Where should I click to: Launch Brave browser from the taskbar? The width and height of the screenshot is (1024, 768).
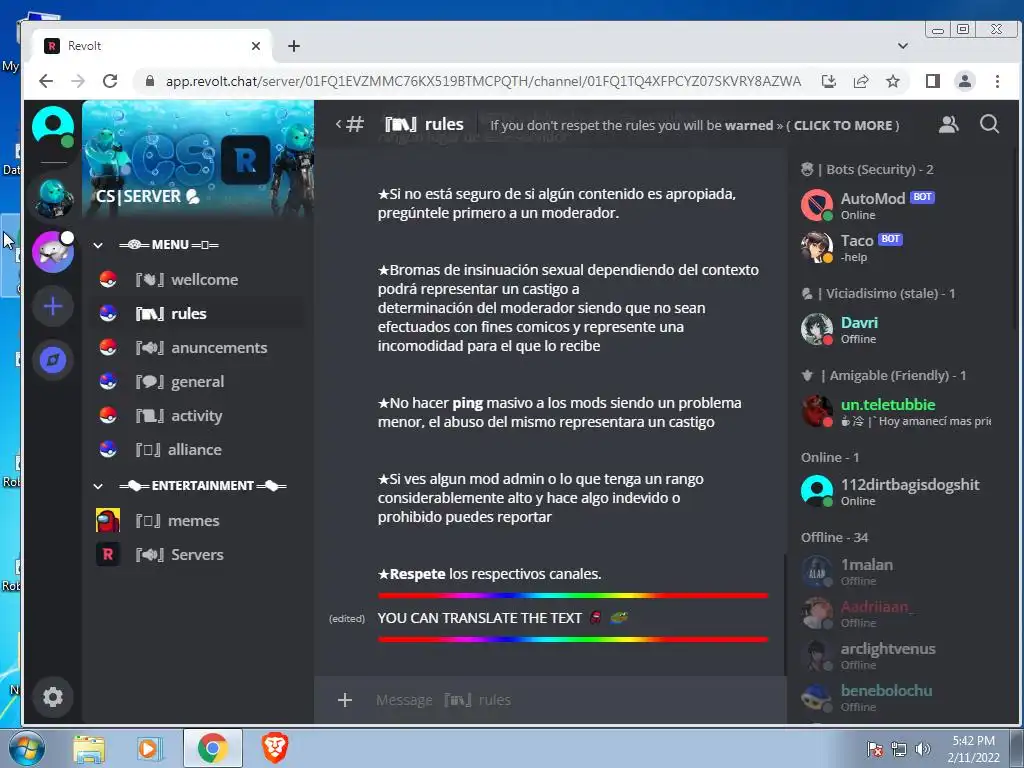pyautogui.click(x=275, y=749)
